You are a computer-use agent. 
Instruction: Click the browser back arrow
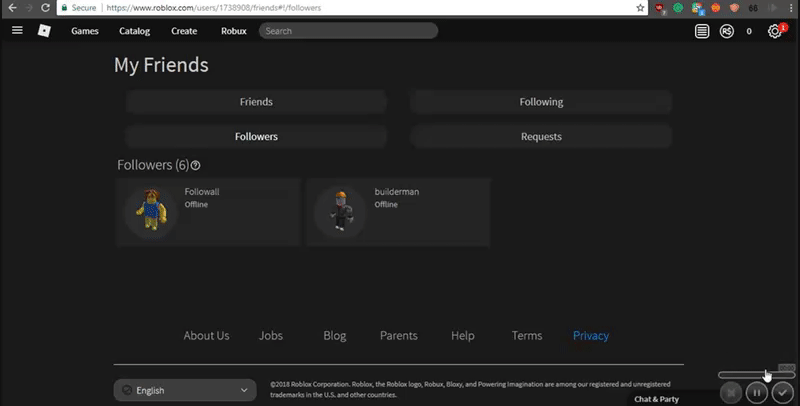pos(12,8)
